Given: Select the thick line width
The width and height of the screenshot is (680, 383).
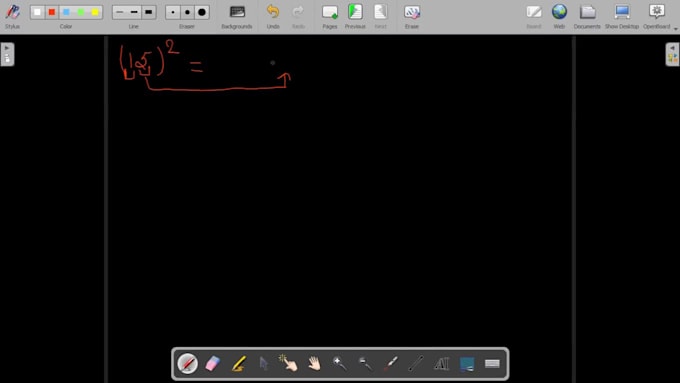Looking at the screenshot, I should click(148, 12).
